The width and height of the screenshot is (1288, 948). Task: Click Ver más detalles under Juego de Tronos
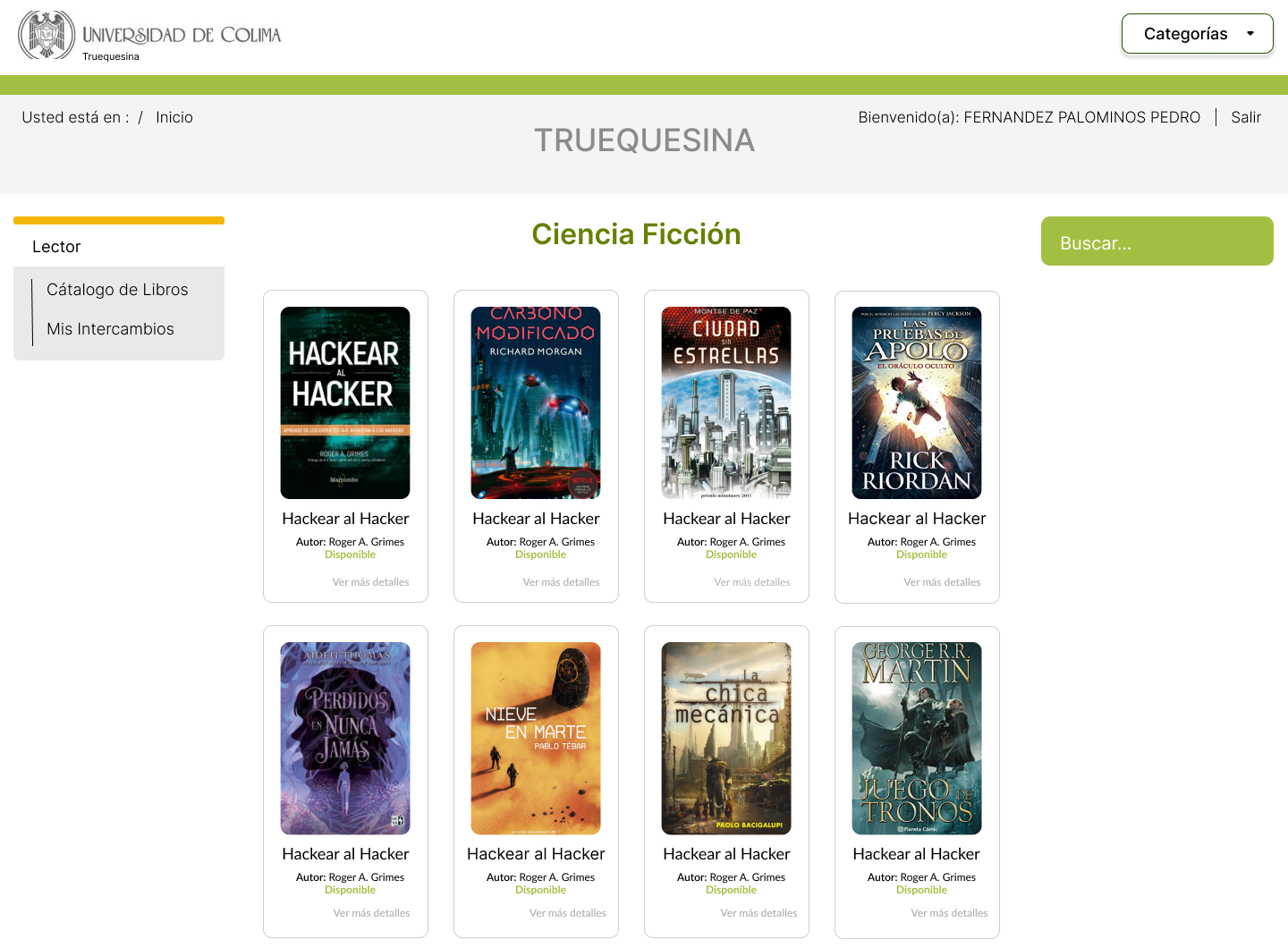click(949, 913)
